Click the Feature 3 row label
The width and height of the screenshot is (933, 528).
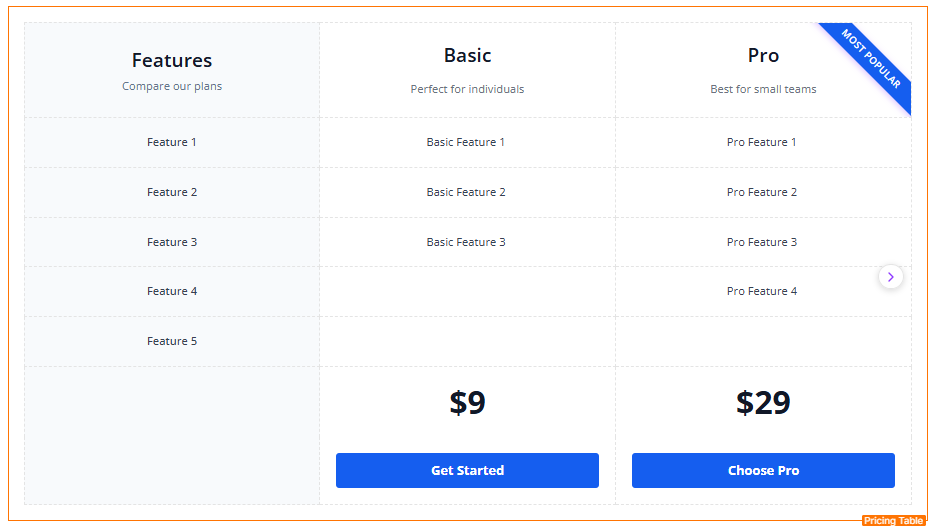point(172,242)
